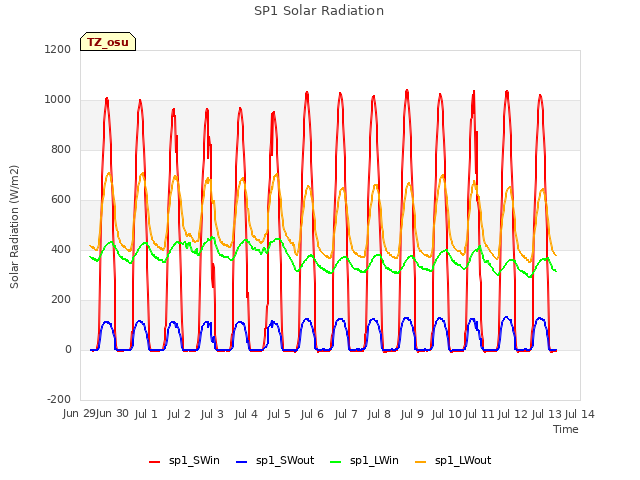Toggle sp1_LWin series in legend
This screenshot has width=640, height=480.
tap(364, 461)
